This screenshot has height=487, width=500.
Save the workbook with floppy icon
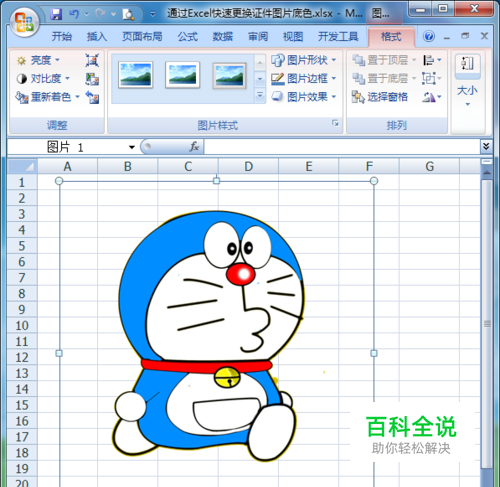pyautogui.click(x=56, y=14)
